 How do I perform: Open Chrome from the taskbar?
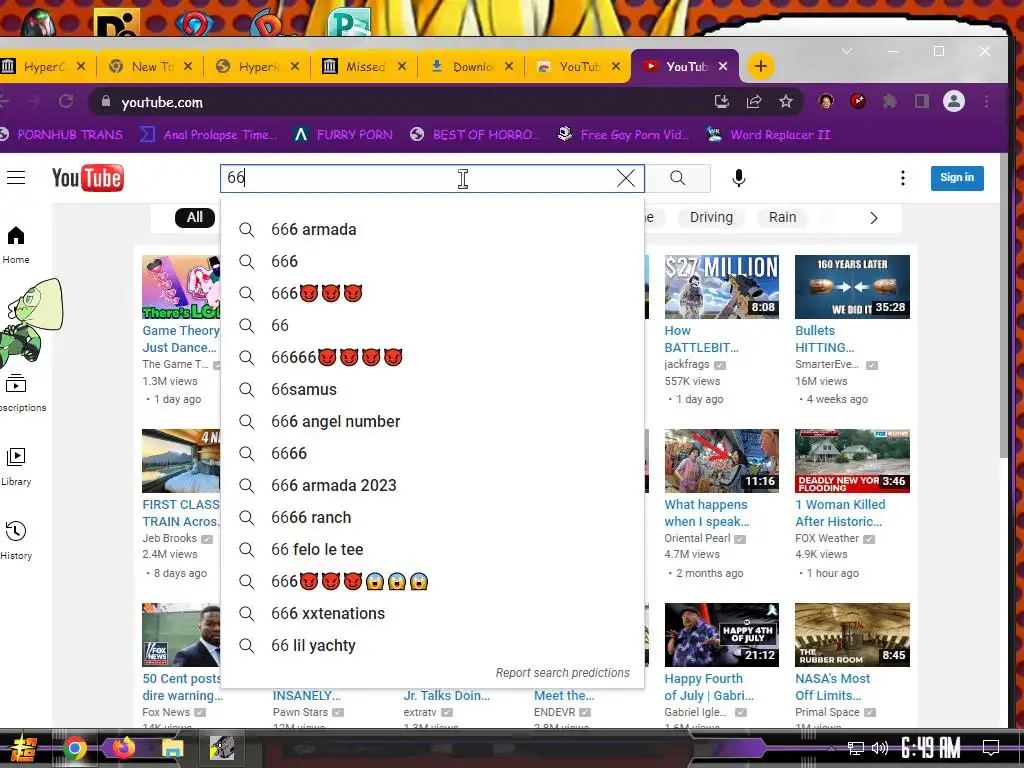click(74, 748)
